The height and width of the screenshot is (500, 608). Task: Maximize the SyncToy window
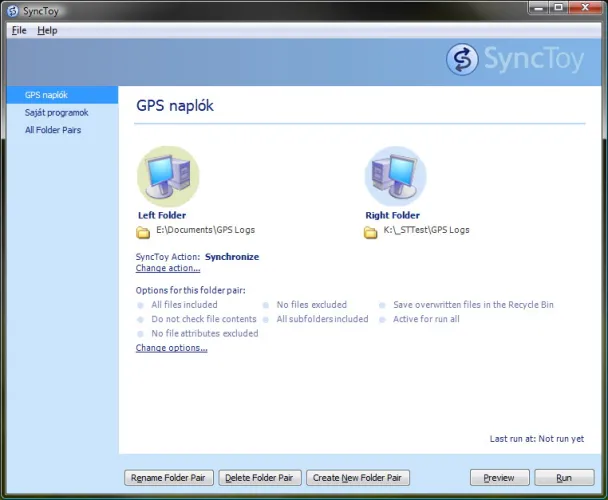point(558,8)
